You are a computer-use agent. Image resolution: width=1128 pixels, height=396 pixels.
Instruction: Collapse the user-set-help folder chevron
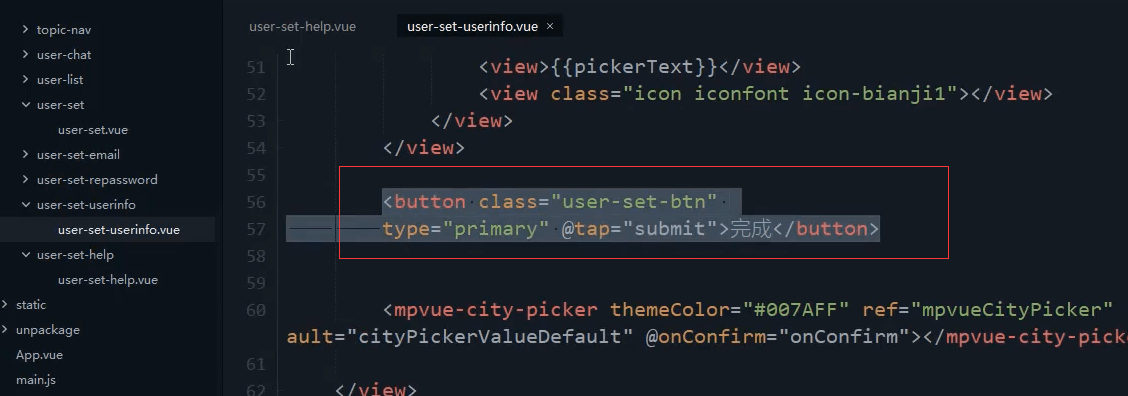pyautogui.click(x=26, y=255)
